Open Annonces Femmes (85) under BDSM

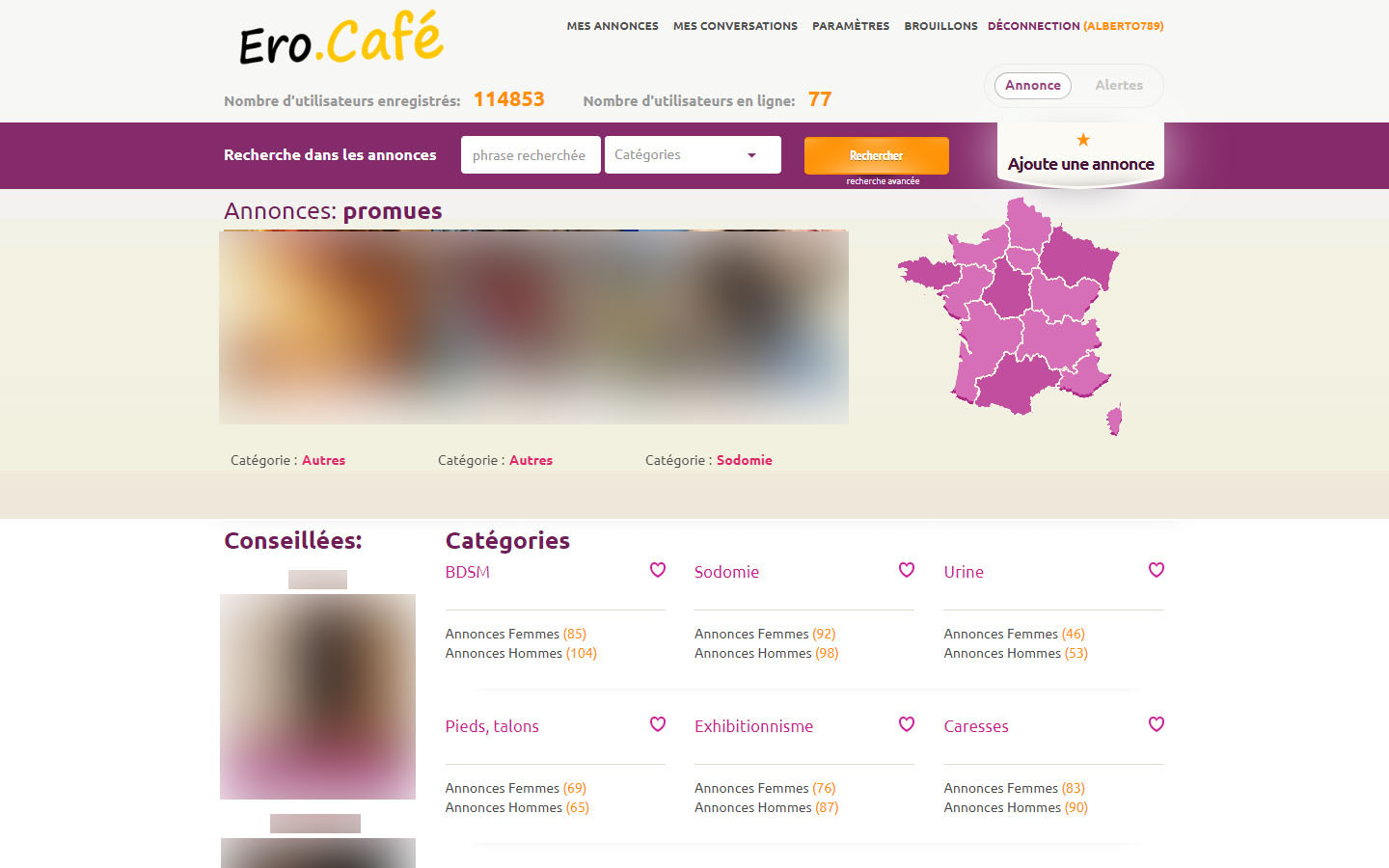(x=516, y=634)
